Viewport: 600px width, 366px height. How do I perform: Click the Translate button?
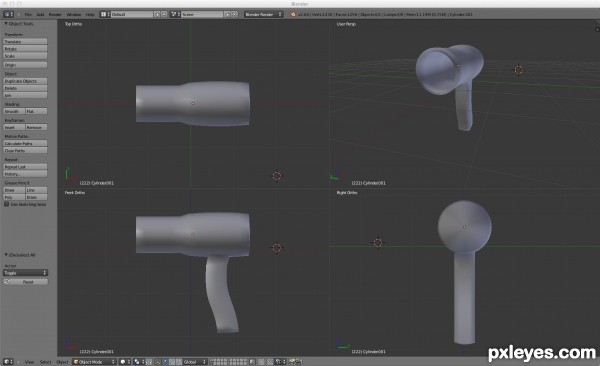tap(25, 41)
